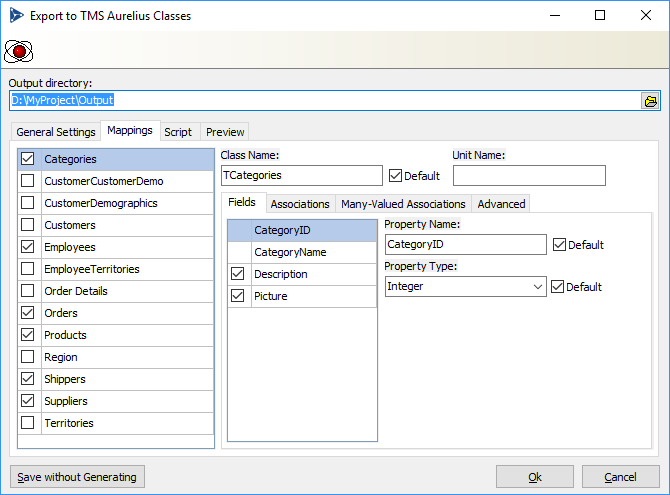This screenshot has width=670, height=495.
Task: Maximize the Export to TMS Aurelius window
Action: (600, 15)
